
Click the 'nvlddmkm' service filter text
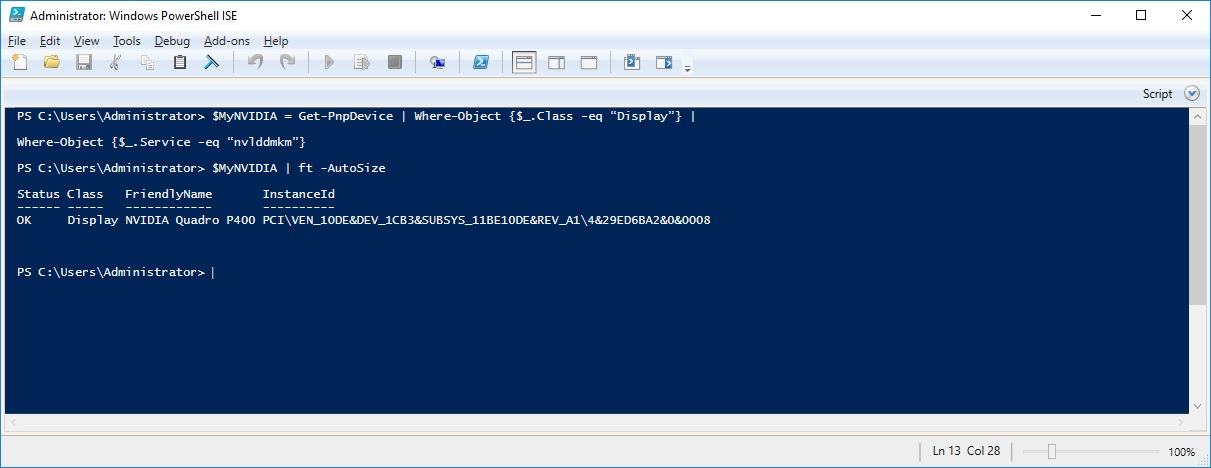pos(262,142)
